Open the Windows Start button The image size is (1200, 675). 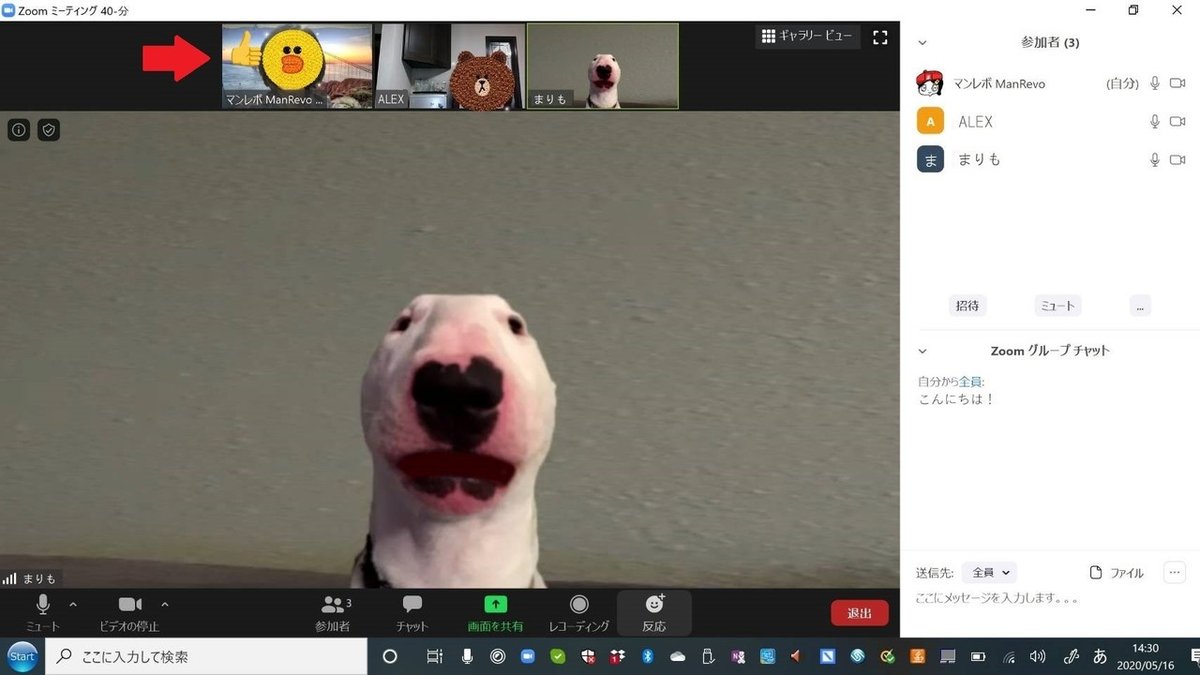pos(22,657)
